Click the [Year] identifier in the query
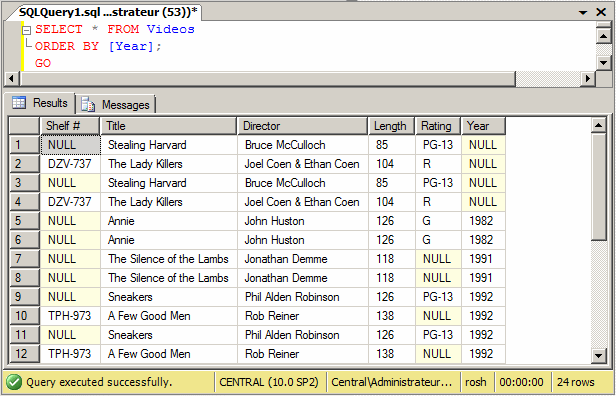Image resolution: width=616 pixels, height=396 pixels. tap(130, 46)
